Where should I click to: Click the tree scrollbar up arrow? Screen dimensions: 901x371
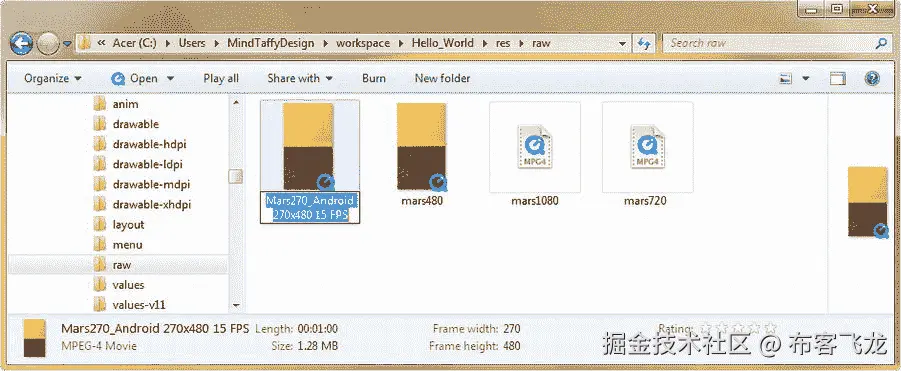pyautogui.click(x=236, y=102)
